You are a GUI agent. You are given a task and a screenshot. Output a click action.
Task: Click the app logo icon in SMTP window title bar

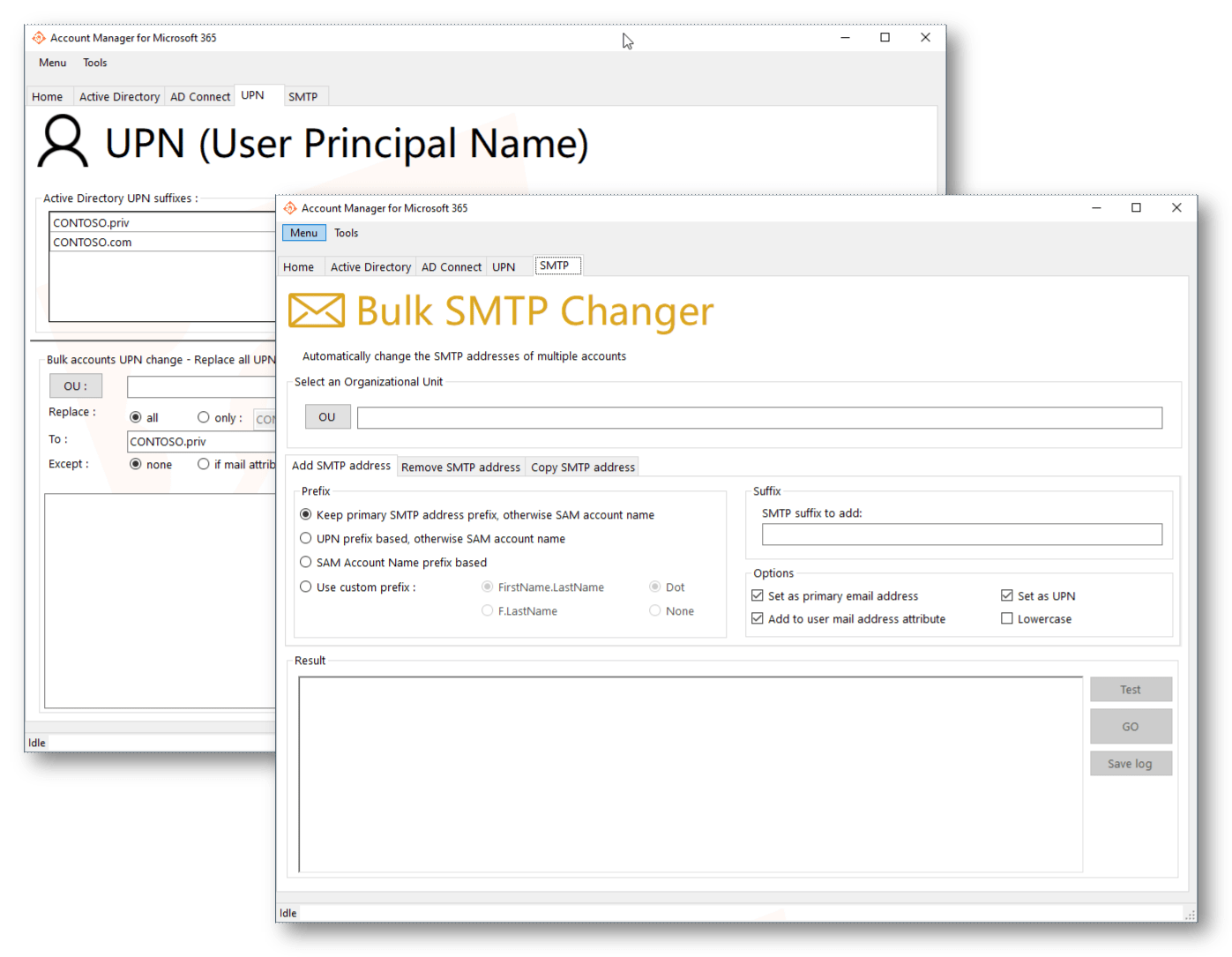(290, 208)
